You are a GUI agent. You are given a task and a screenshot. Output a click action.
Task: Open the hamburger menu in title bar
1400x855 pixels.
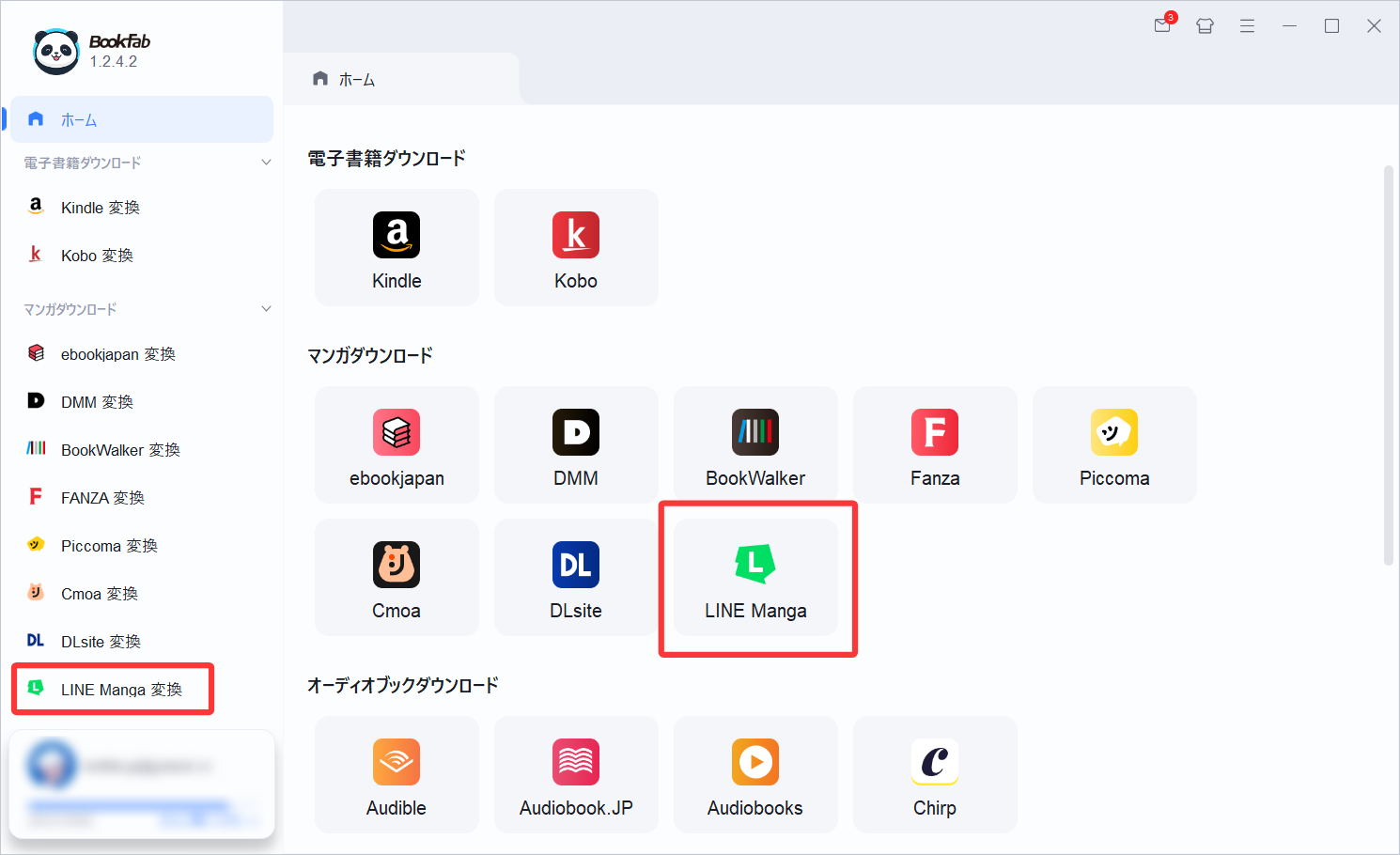tap(1247, 26)
